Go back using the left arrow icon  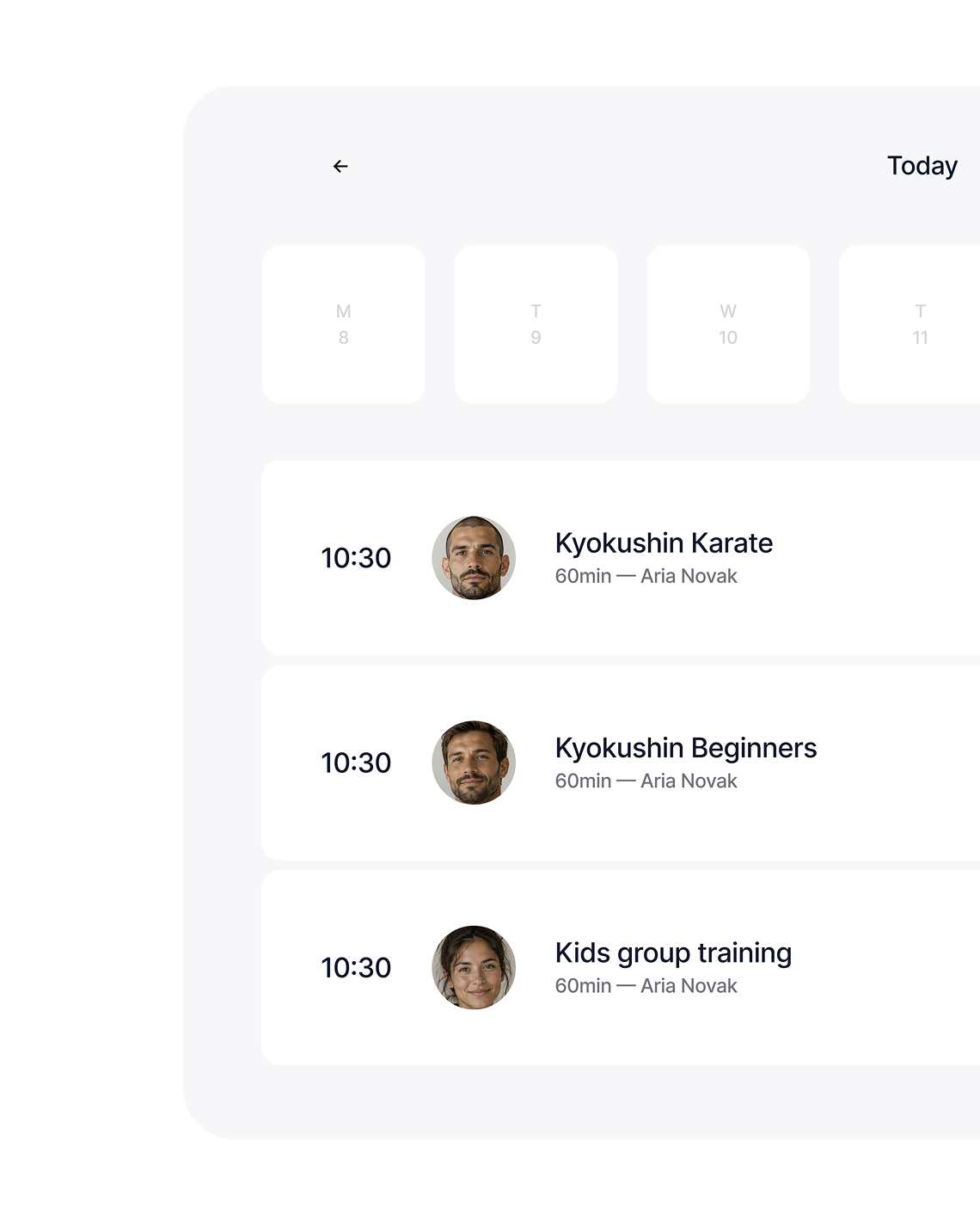(340, 166)
